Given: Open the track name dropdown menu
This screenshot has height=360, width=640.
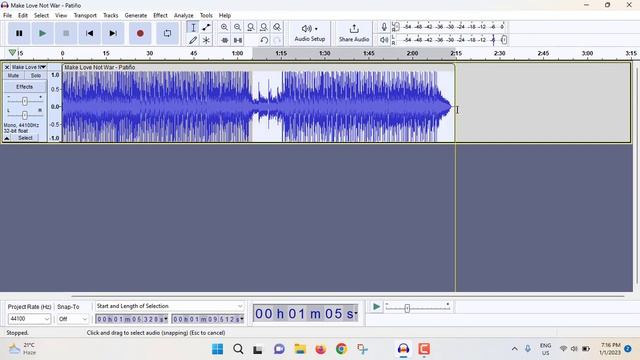Looking at the screenshot, I should coord(29,67).
